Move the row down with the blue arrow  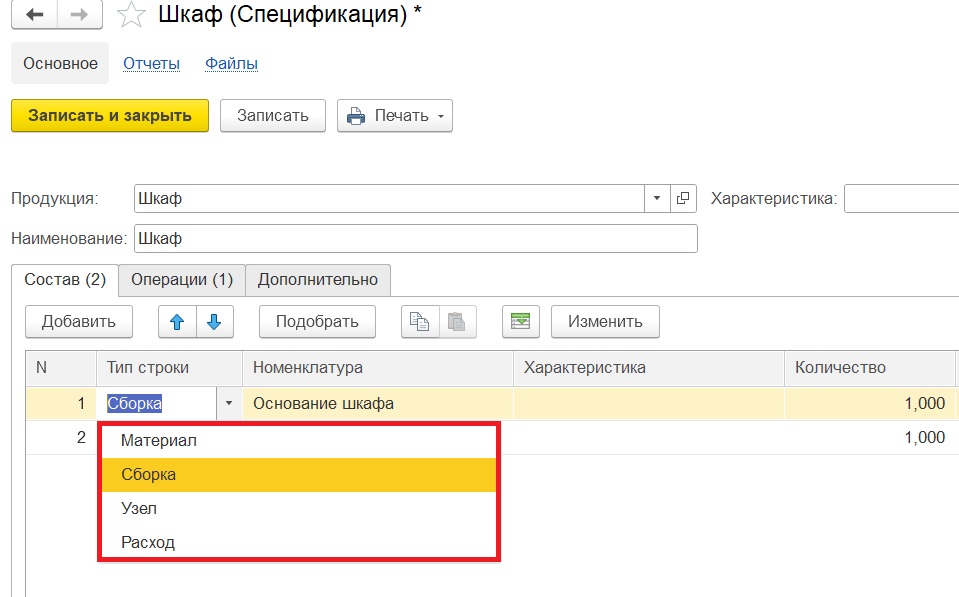[x=215, y=322]
